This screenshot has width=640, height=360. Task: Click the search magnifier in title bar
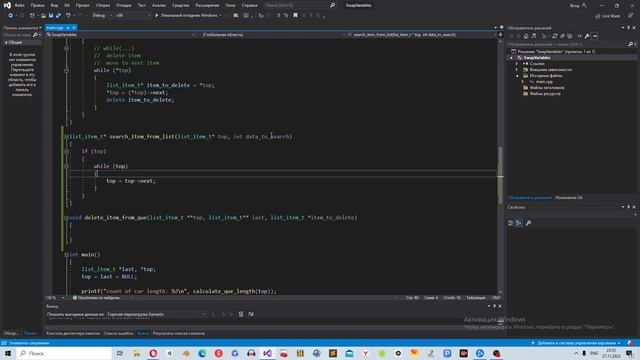pyautogui.click(x=332, y=5)
